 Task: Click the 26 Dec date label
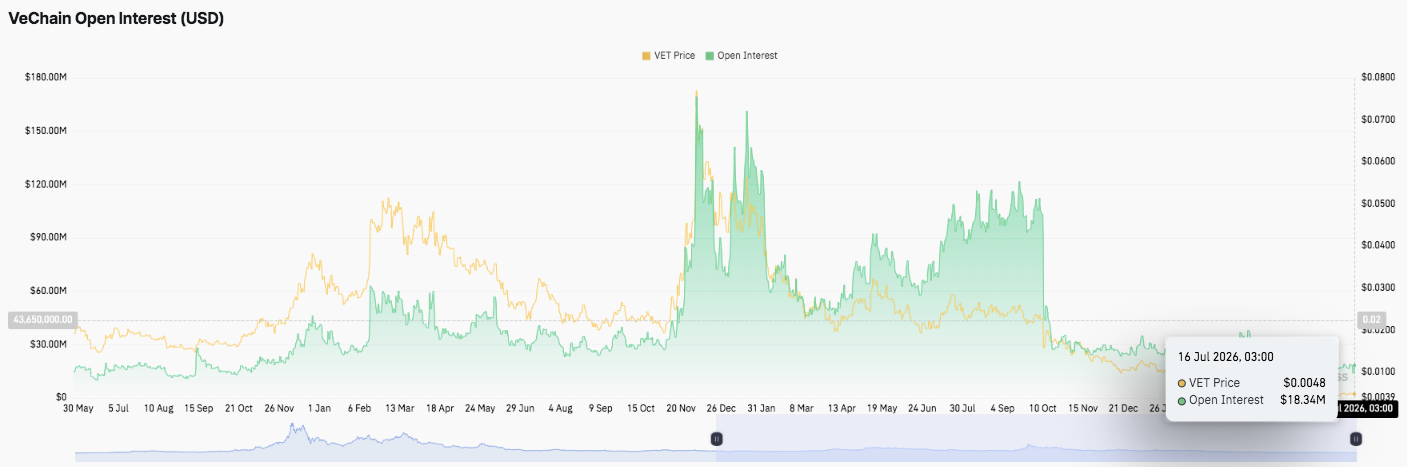pyautogui.click(x=722, y=408)
